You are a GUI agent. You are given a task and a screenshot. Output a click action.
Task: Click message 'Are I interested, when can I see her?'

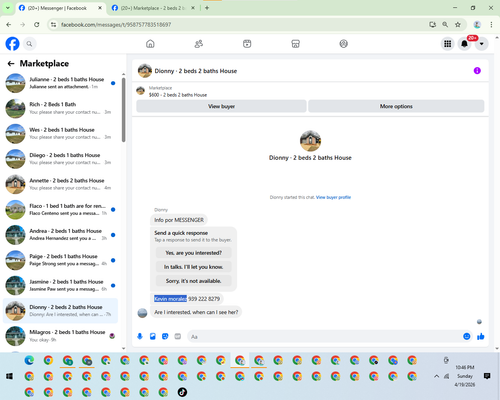pyautogui.click(x=196, y=312)
